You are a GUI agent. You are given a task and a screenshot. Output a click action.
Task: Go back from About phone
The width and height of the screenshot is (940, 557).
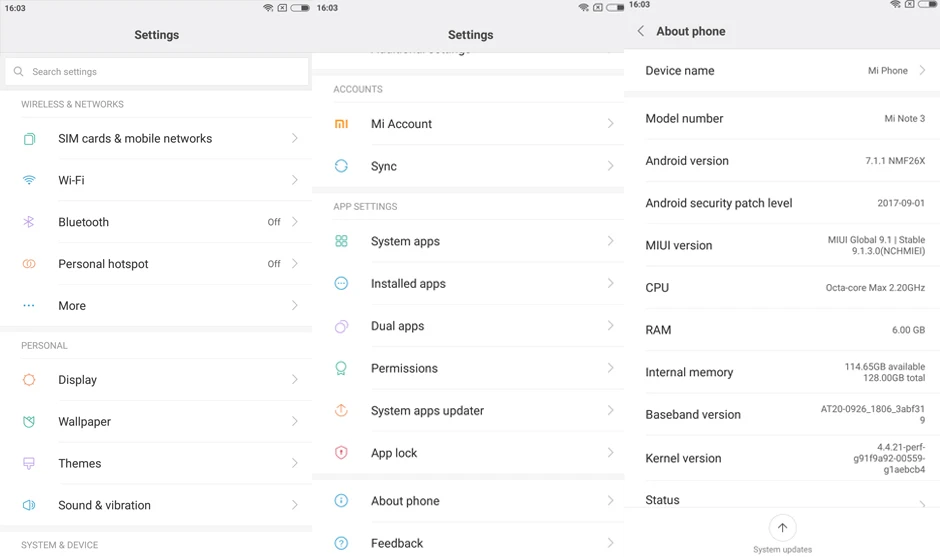[x=641, y=31]
